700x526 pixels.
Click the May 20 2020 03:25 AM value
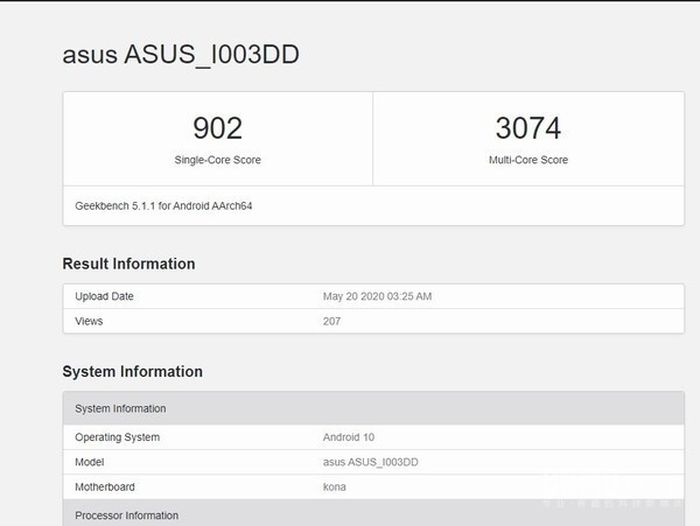377,297
